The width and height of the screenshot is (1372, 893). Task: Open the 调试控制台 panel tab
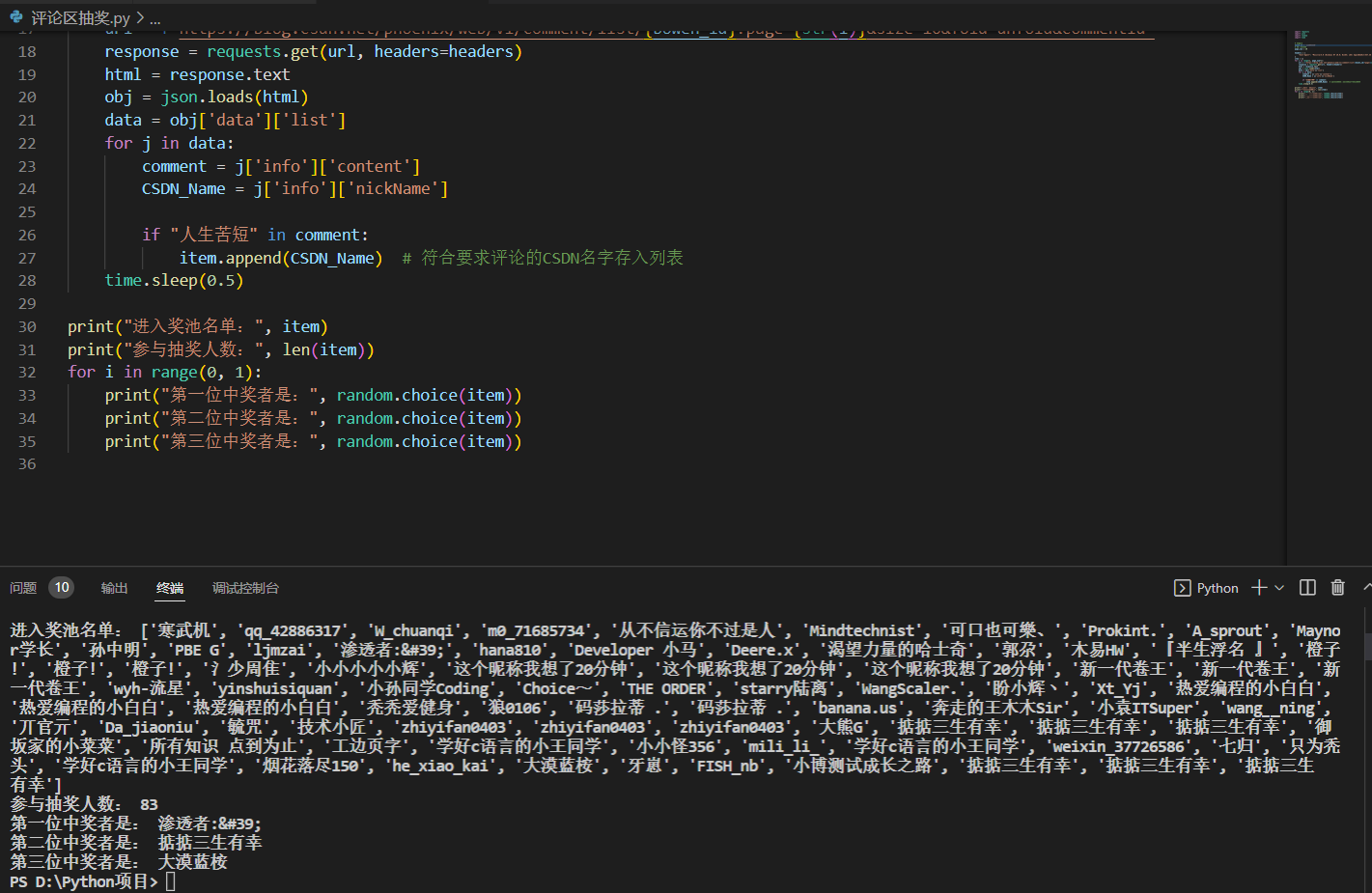pyautogui.click(x=245, y=588)
